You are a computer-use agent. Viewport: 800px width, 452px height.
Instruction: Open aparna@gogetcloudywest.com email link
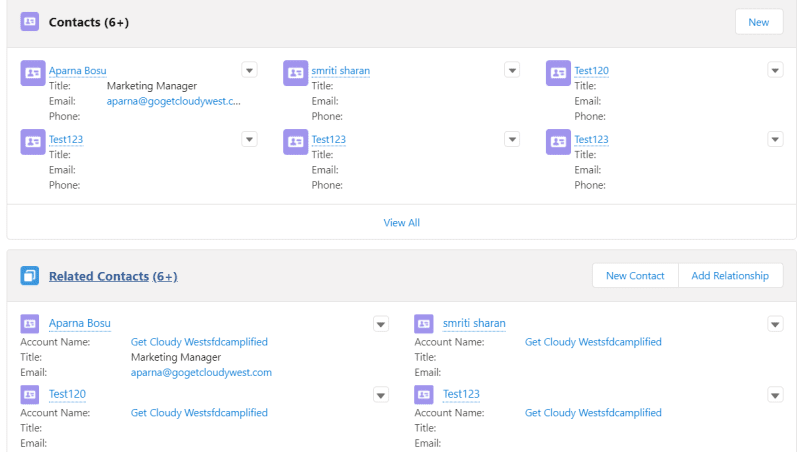point(201,372)
